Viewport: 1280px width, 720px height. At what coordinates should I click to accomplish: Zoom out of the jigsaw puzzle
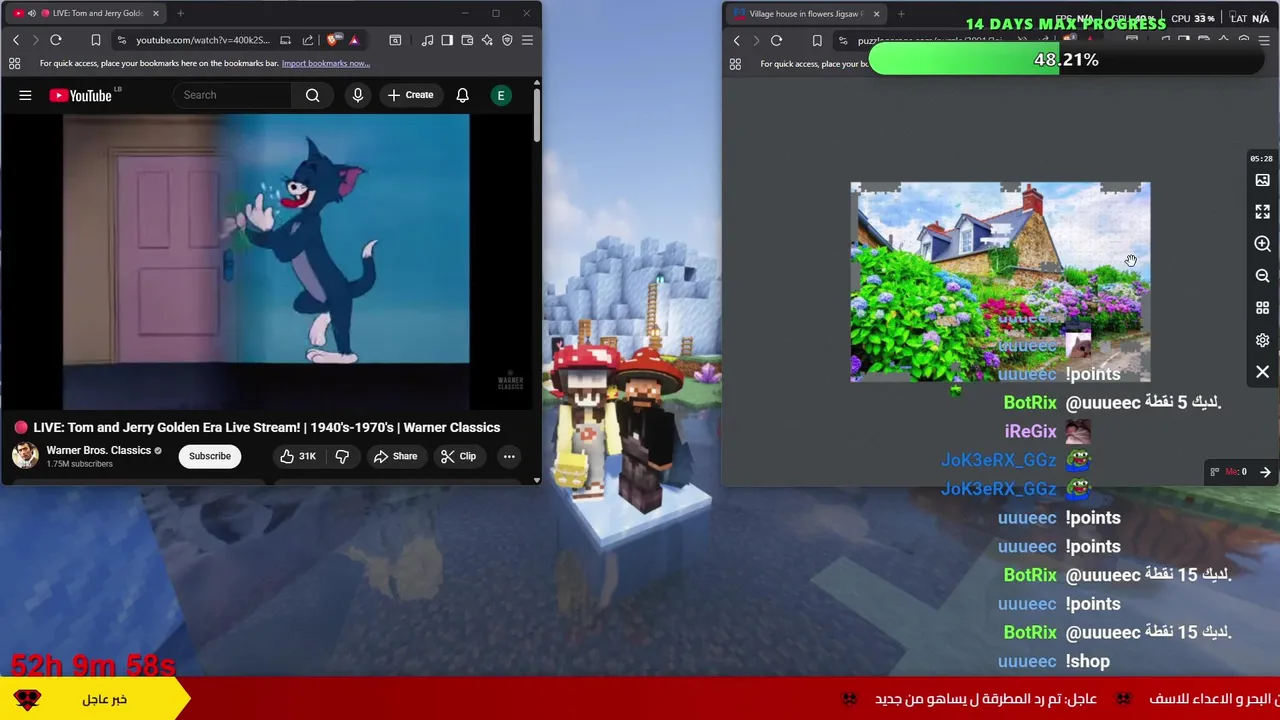tap(1262, 276)
